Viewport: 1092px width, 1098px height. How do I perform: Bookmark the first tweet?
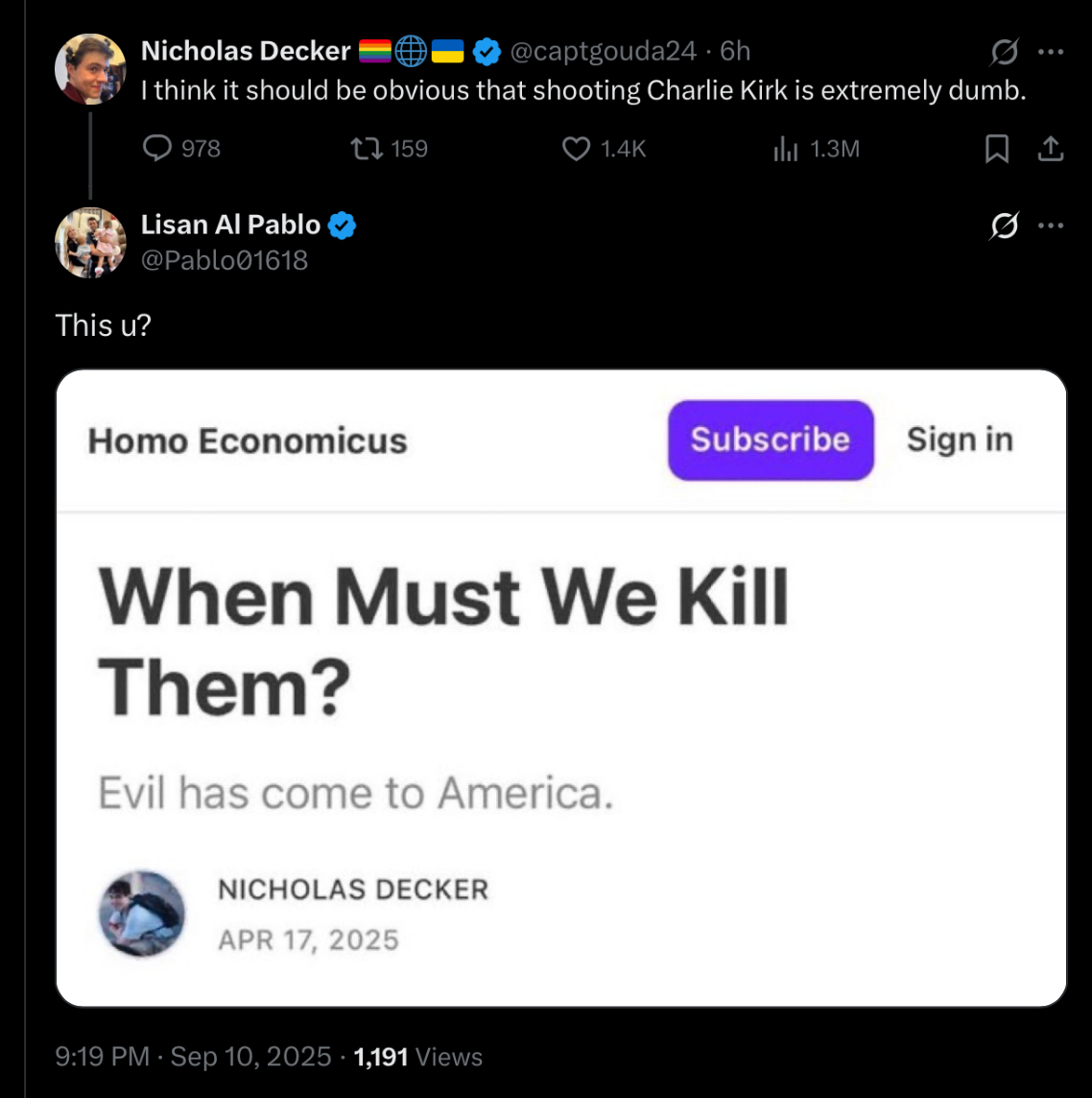pyautogui.click(x=997, y=149)
